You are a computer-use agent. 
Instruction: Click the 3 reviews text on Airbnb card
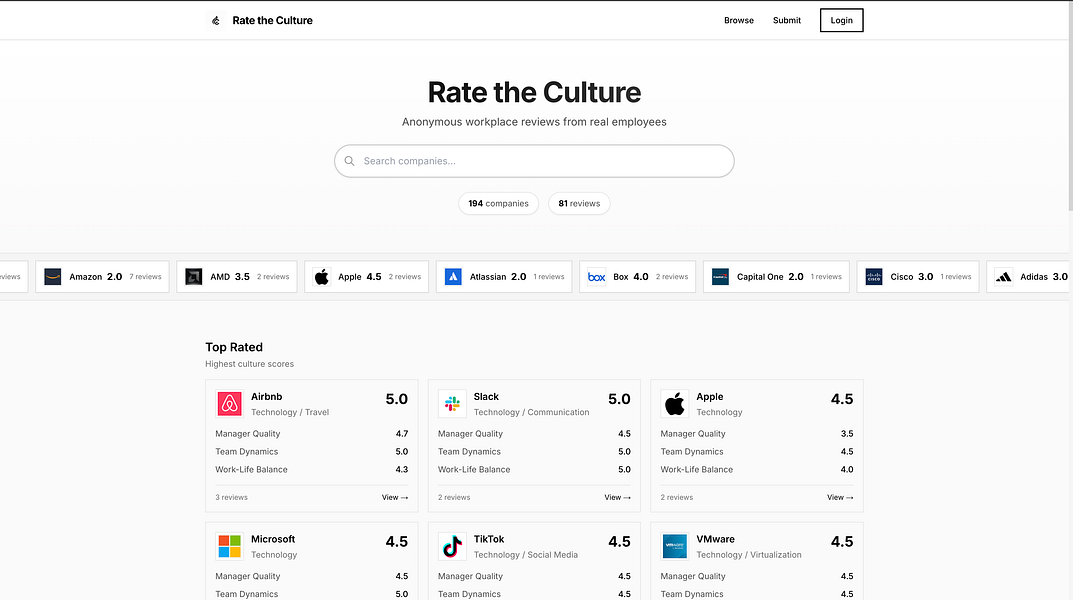231,497
